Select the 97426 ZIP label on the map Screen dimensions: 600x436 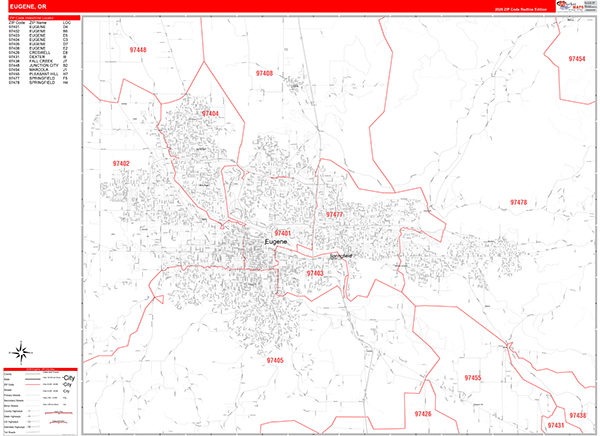tap(423, 414)
